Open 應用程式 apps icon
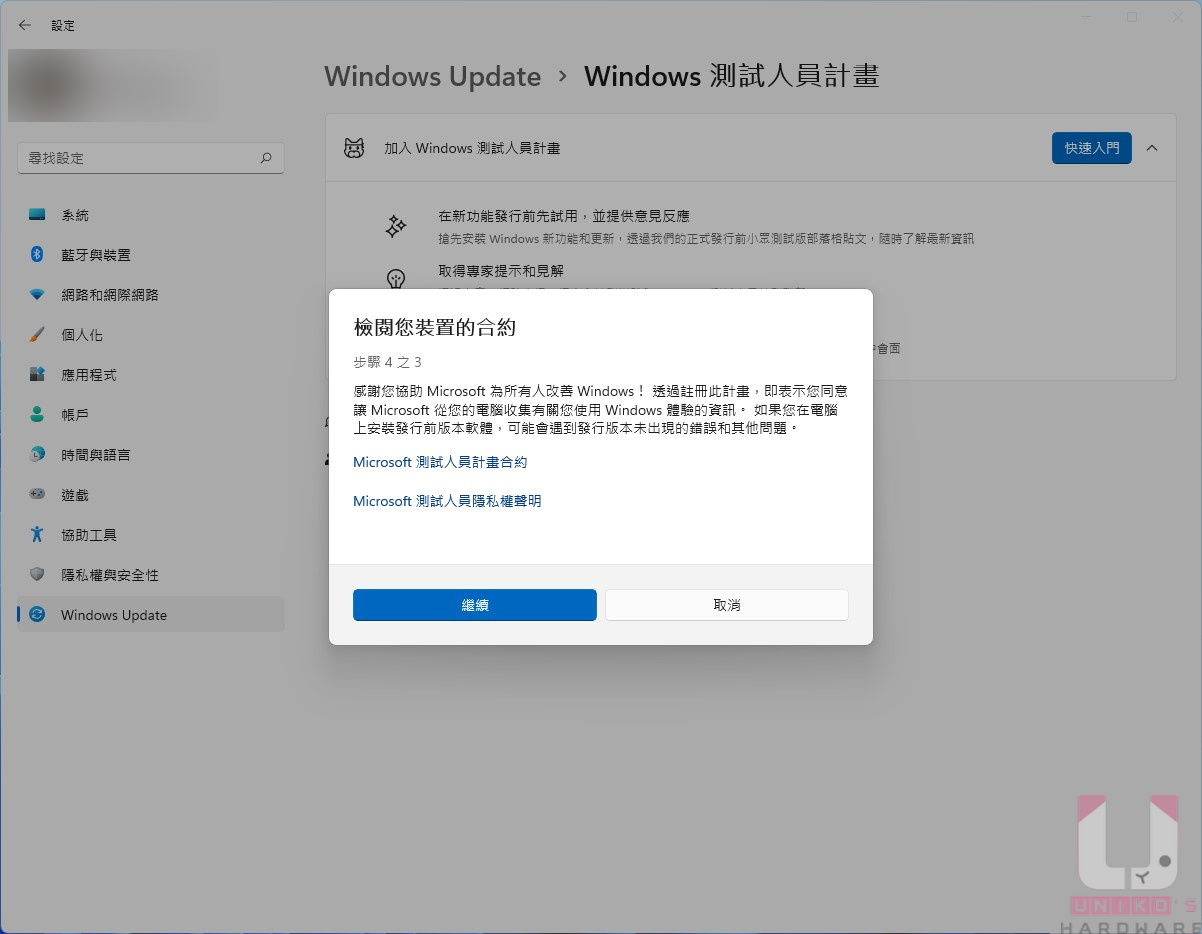This screenshot has height=934, width=1202. point(37,375)
